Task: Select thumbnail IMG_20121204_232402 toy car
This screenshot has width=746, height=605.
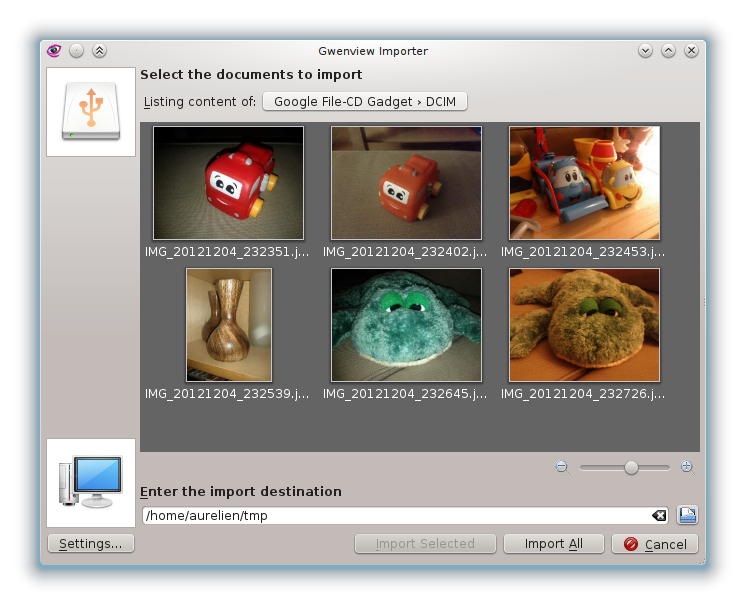Action: click(x=406, y=183)
